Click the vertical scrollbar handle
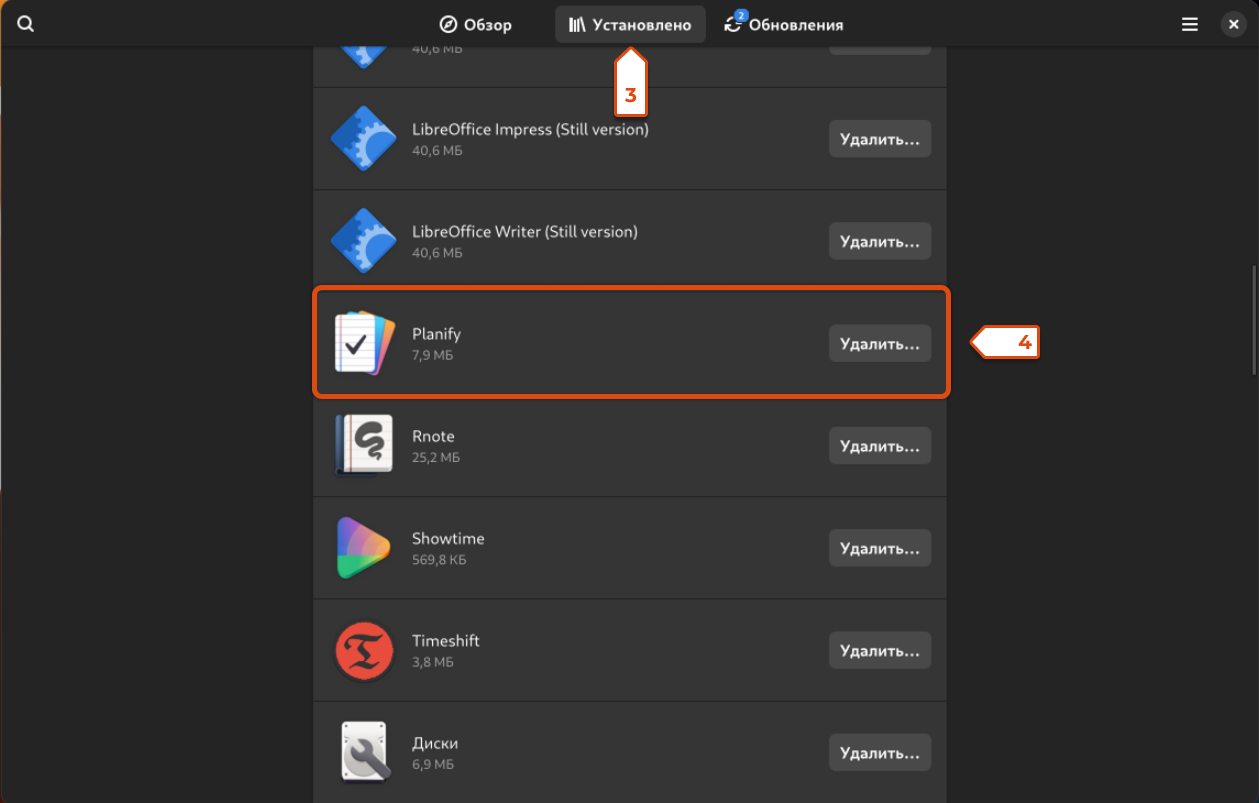This screenshot has width=1259, height=803. [x=1254, y=320]
